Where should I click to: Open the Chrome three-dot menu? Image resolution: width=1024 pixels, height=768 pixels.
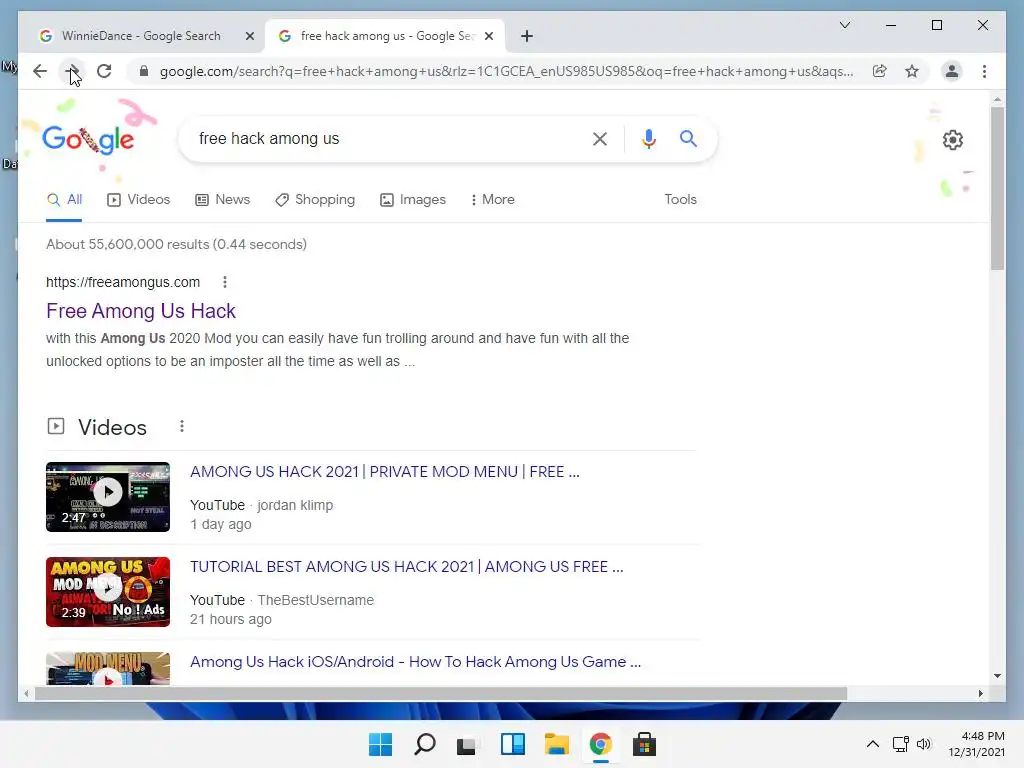[984, 71]
